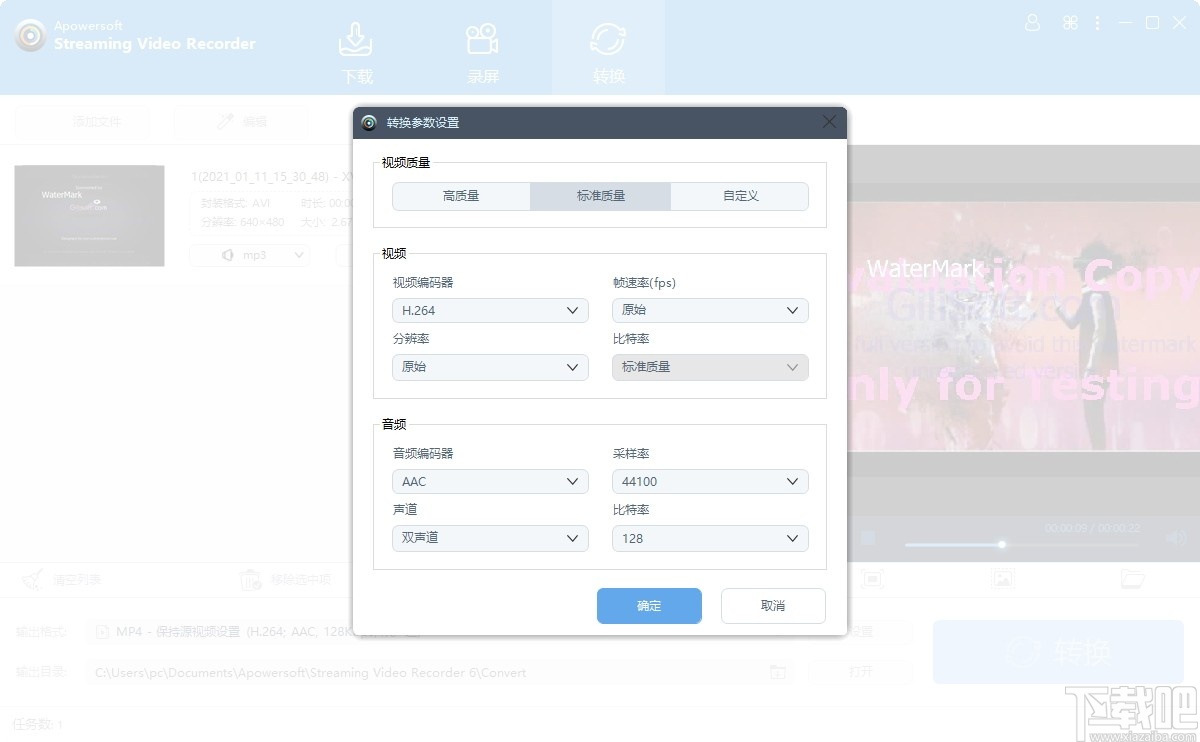The image size is (1200, 742).
Task: Expand the 双声道 (stereo) channel dropdown
Action: point(490,538)
